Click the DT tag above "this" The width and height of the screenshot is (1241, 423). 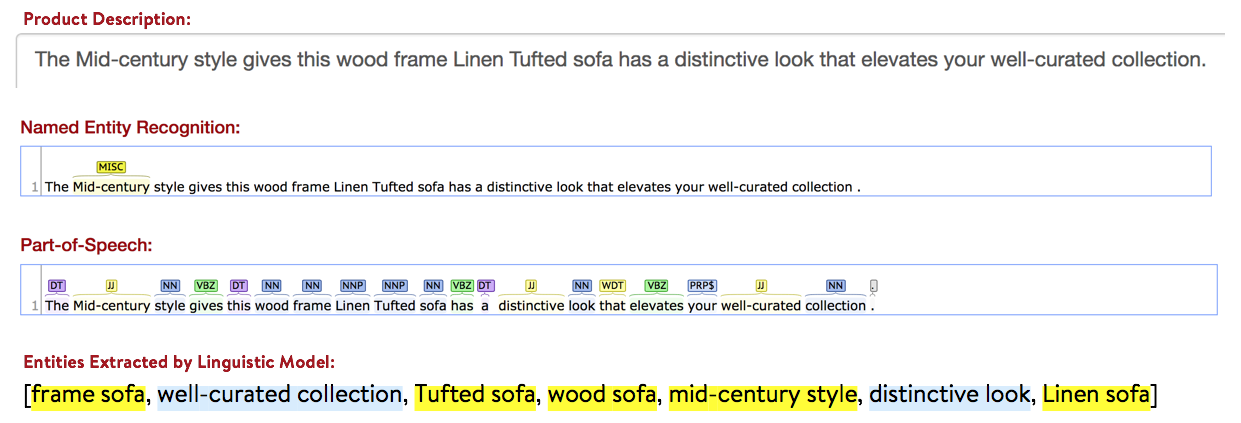pos(239,286)
